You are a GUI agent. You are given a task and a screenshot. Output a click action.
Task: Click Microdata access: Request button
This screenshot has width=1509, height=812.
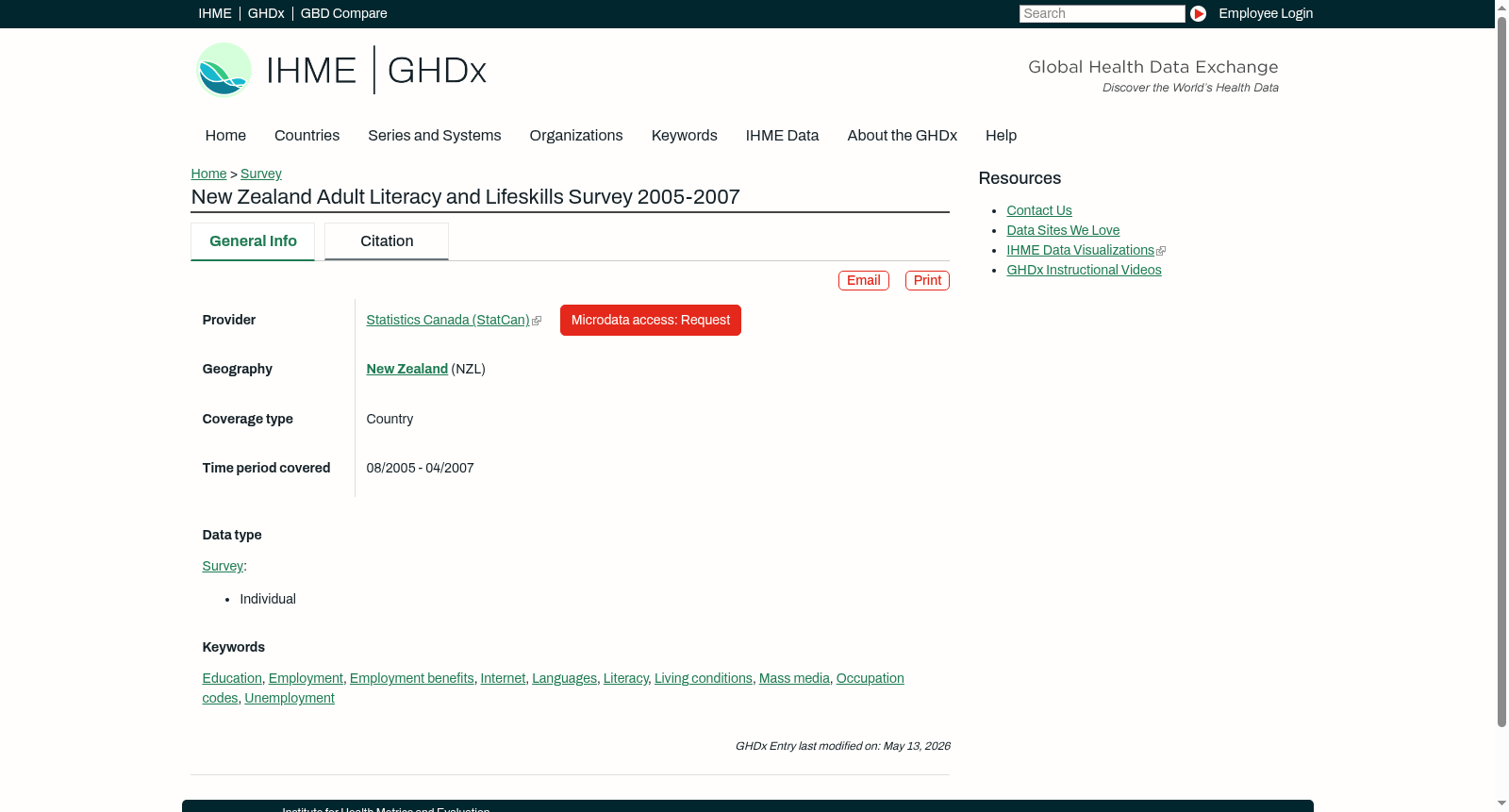[651, 320]
